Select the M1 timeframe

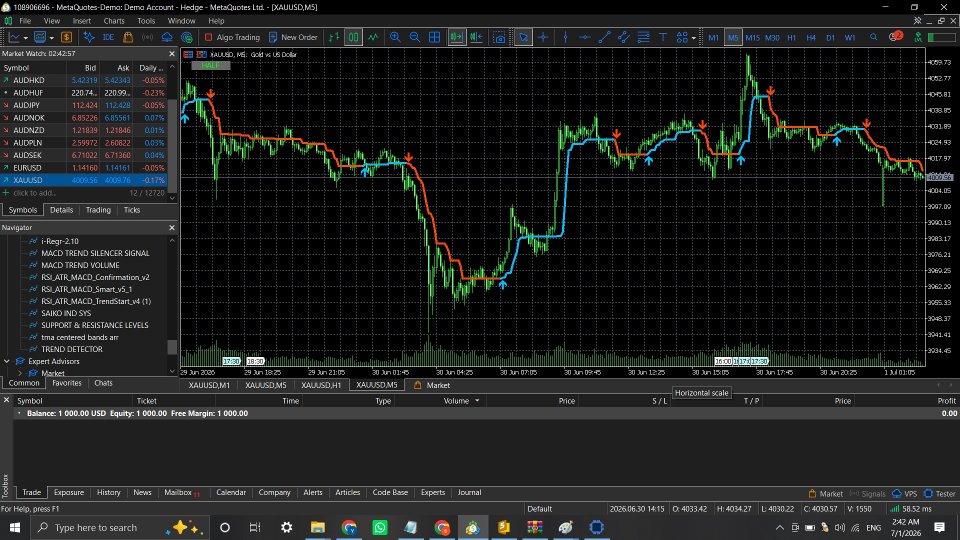point(713,37)
